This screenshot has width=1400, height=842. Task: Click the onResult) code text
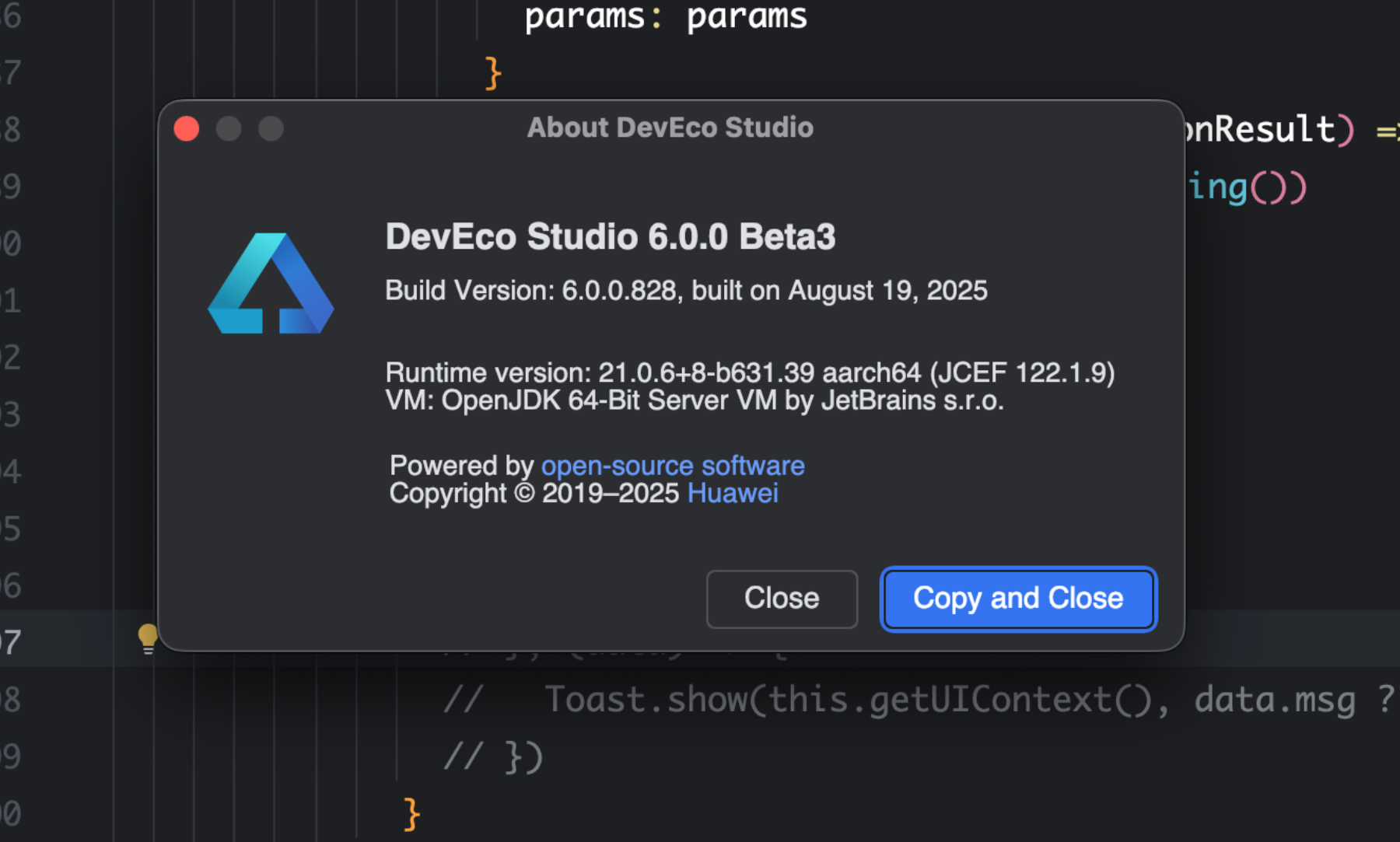coord(1268,129)
